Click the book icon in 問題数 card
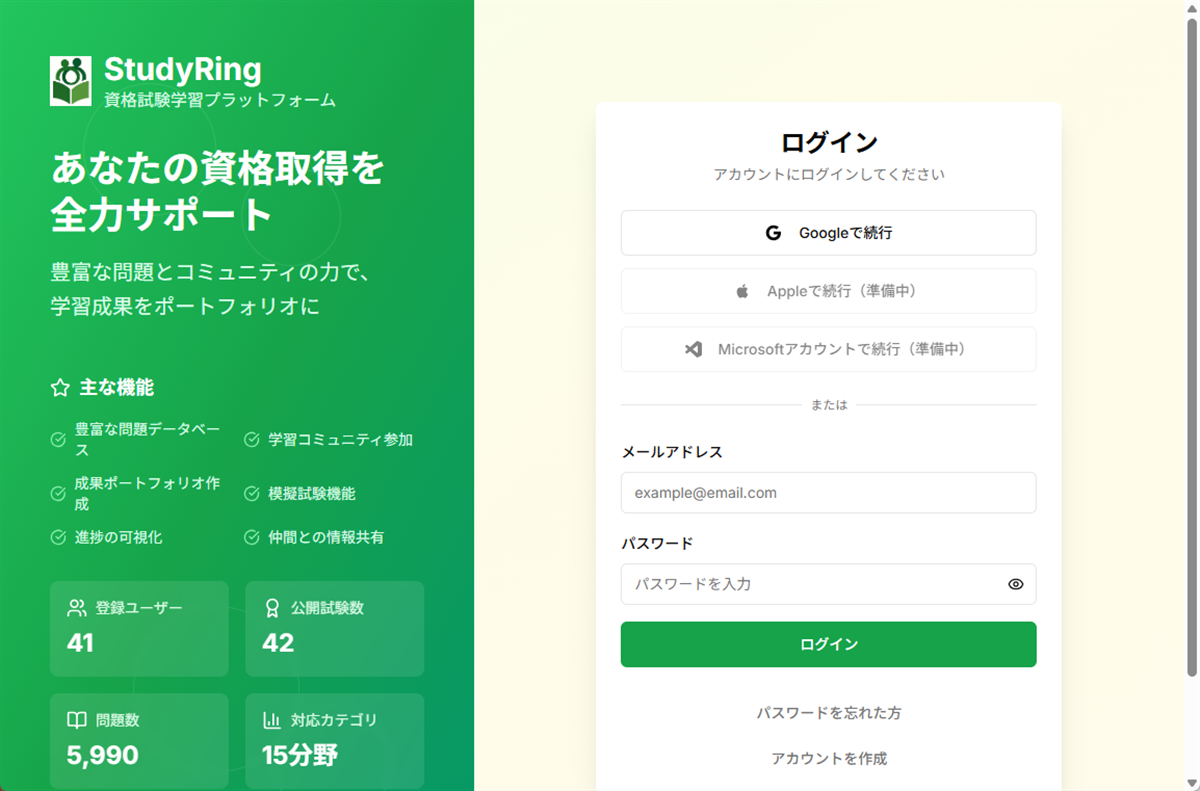Viewport: 1200px width, 791px height. [x=77, y=720]
